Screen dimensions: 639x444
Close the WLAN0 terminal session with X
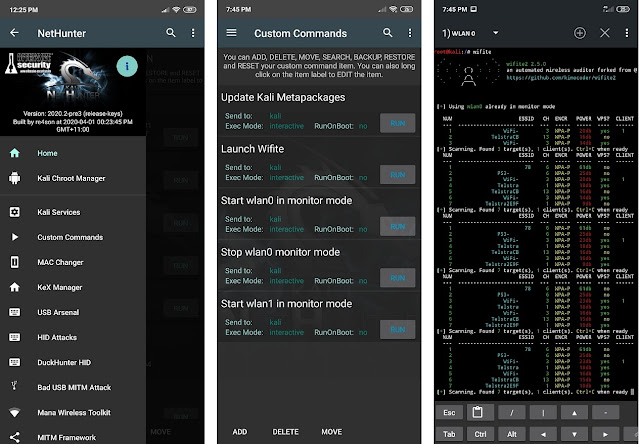605,33
